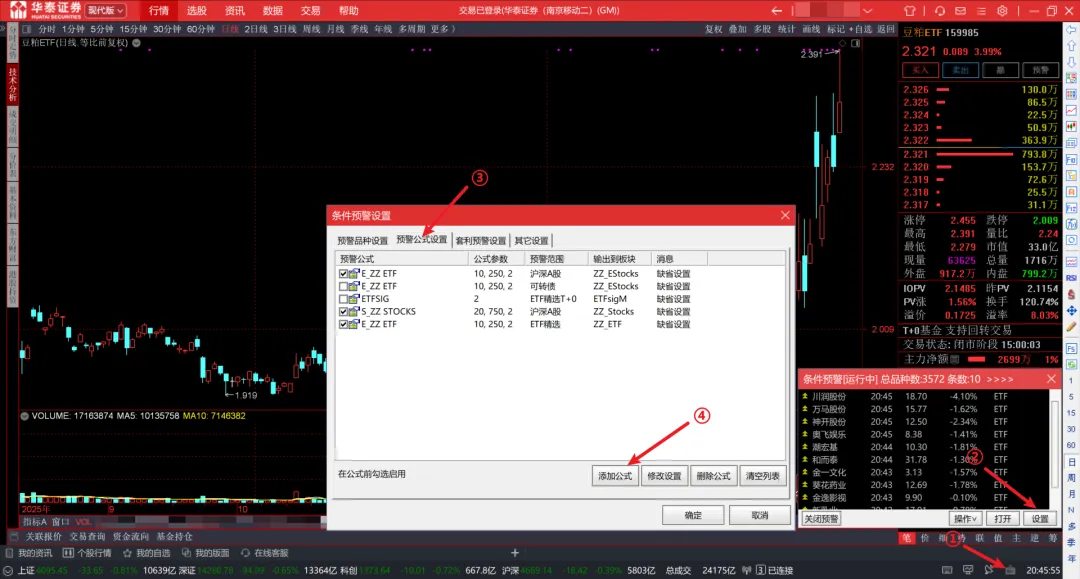Toggle checkbox for E_ZZ ETF ETF精选 formula
This screenshot has height=579, width=1080.
tap(343, 324)
